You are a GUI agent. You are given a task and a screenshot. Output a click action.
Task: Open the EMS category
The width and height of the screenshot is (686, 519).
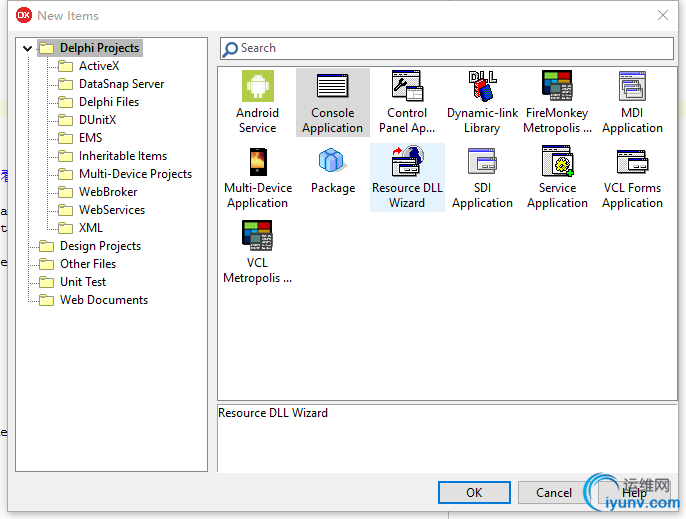(x=90, y=137)
